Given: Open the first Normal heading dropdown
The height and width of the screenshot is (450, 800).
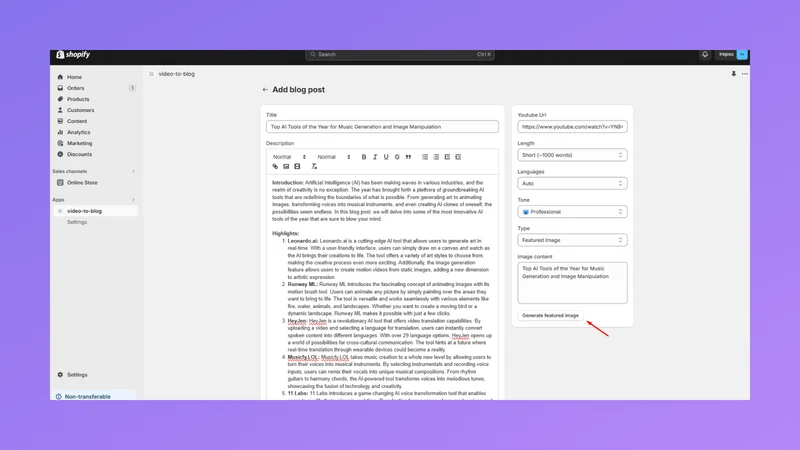Looking at the screenshot, I should tap(289, 157).
